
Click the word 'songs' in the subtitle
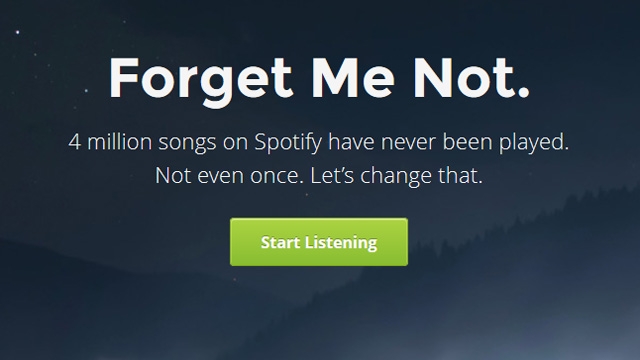pyautogui.click(x=187, y=144)
